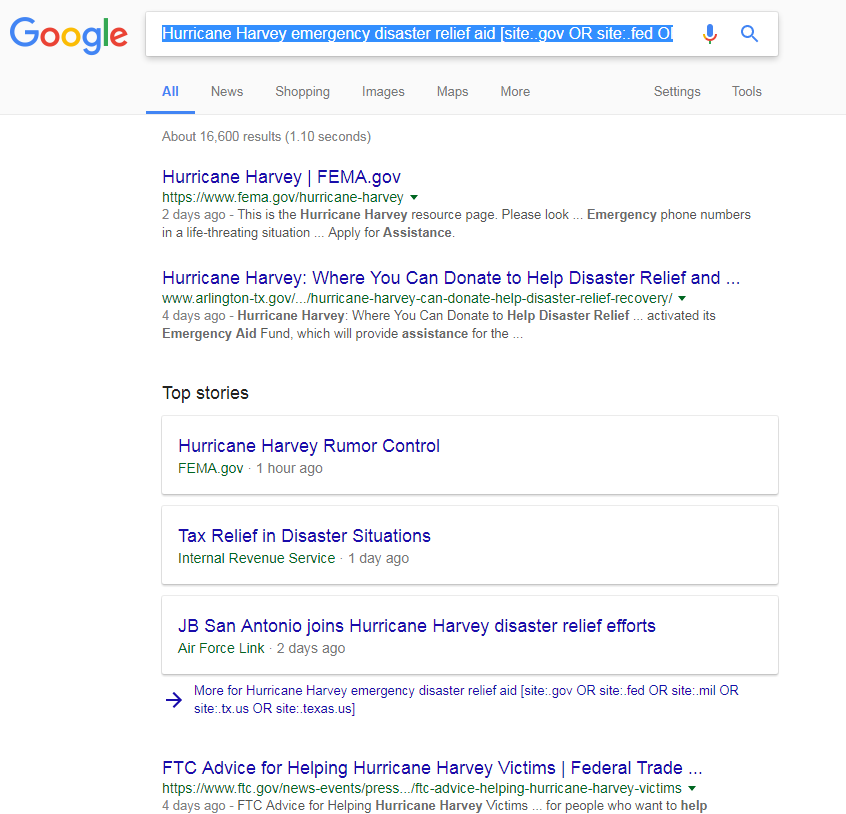Click the fema.gov/hurricane-harvey green URL
This screenshot has height=814, width=846.
point(283,197)
